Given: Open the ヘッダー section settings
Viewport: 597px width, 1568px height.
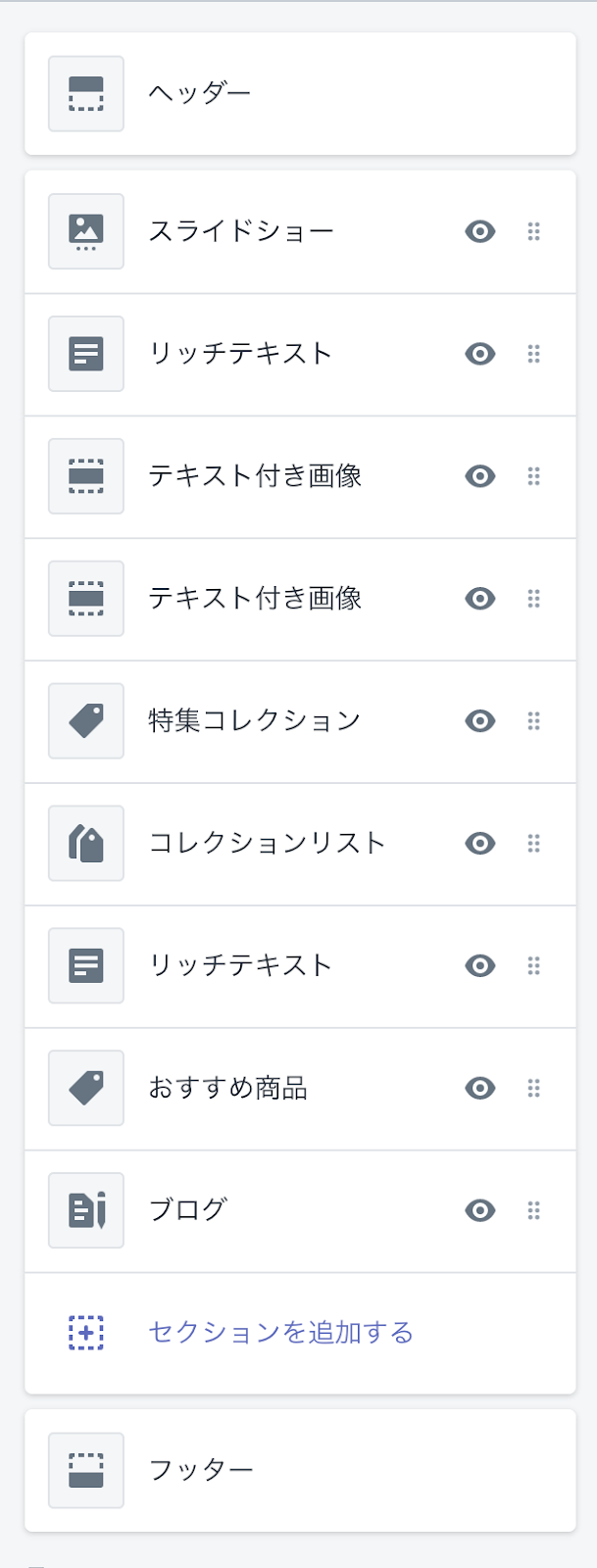Looking at the screenshot, I should 200,94.
